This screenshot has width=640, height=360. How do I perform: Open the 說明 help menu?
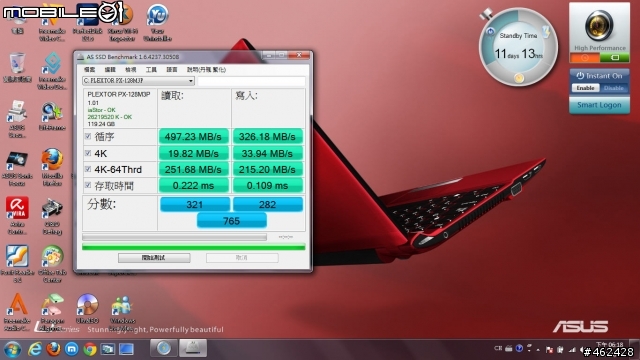pos(206,70)
